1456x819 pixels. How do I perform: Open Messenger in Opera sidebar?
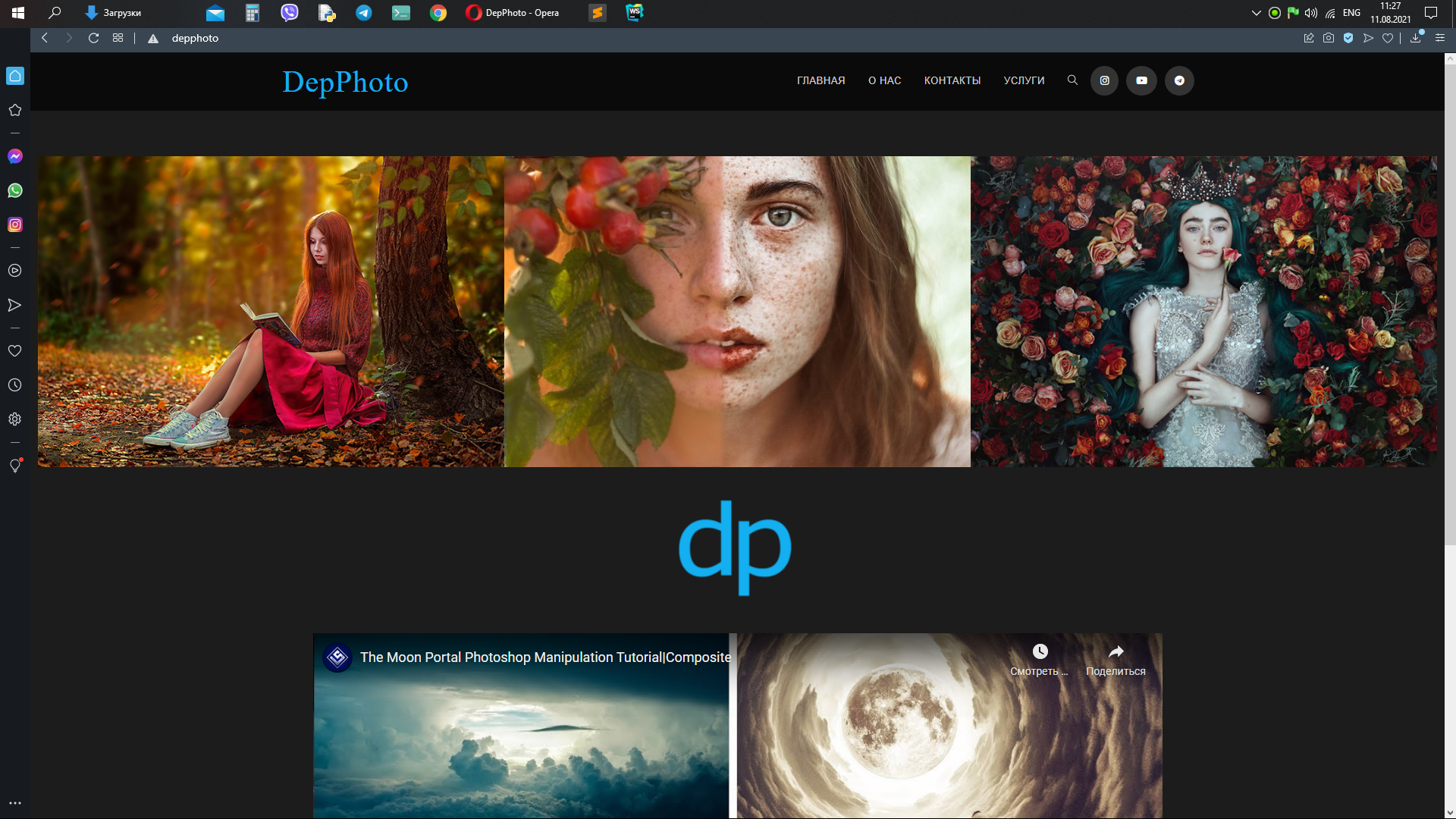click(x=15, y=156)
